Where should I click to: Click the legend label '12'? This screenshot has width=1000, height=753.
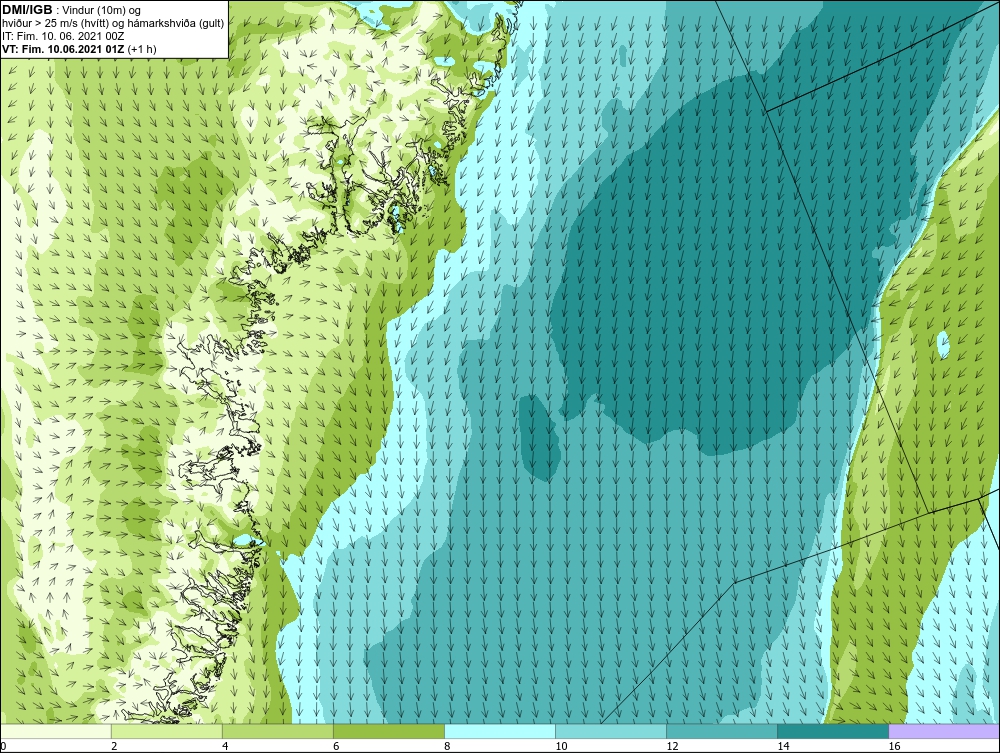pos(672,746)
